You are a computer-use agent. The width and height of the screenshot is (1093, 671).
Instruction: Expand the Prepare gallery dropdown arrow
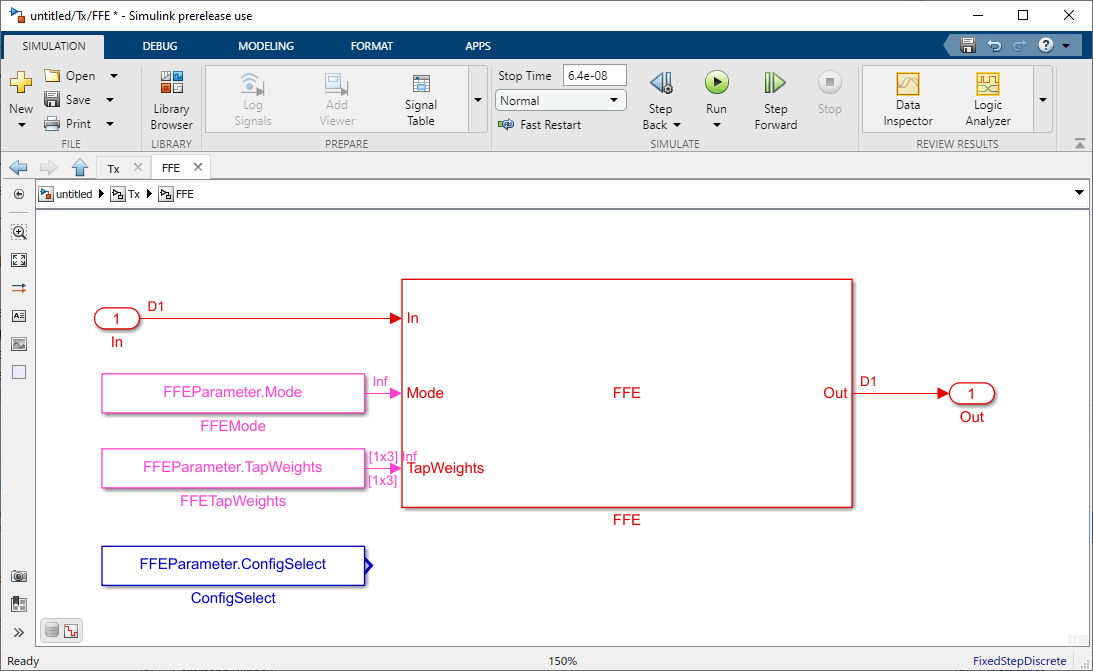tap(476, 100)
